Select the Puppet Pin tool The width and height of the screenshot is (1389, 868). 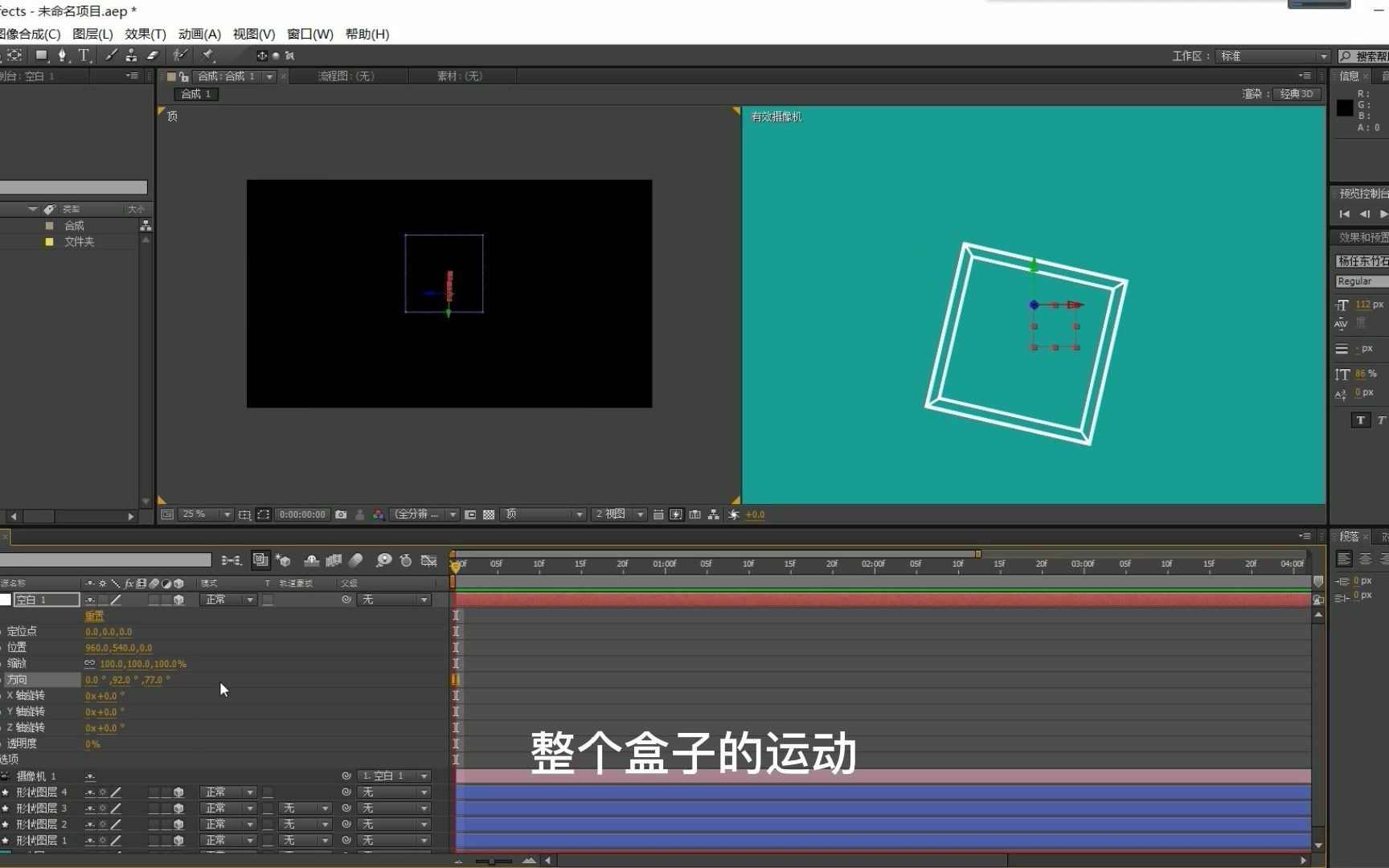point(207,55)
